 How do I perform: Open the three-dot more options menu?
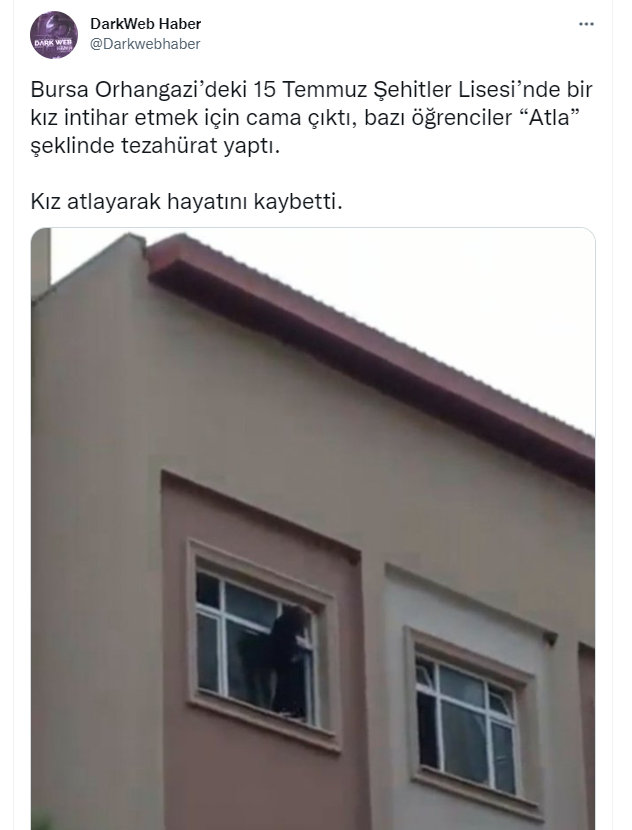[586, 24]
